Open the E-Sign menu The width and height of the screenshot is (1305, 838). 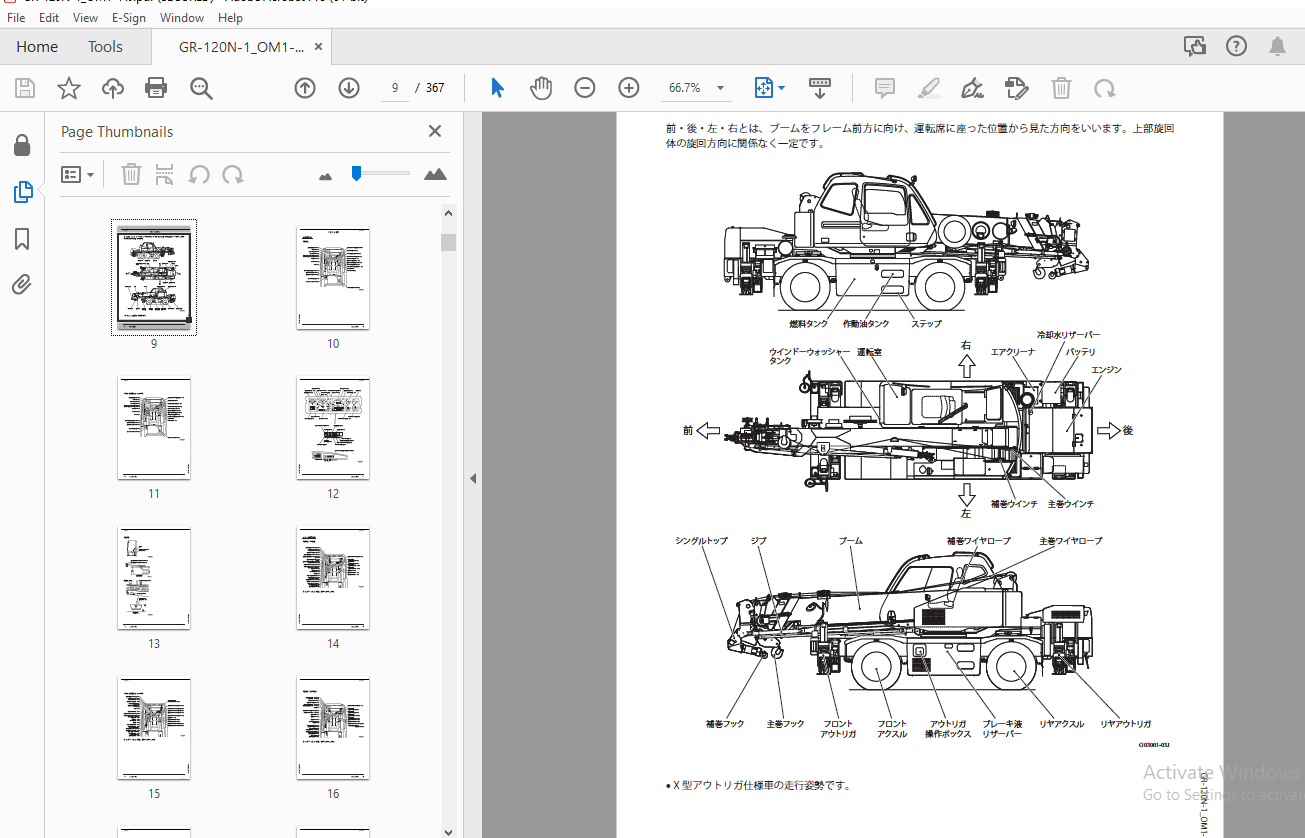tap(128, 18)
